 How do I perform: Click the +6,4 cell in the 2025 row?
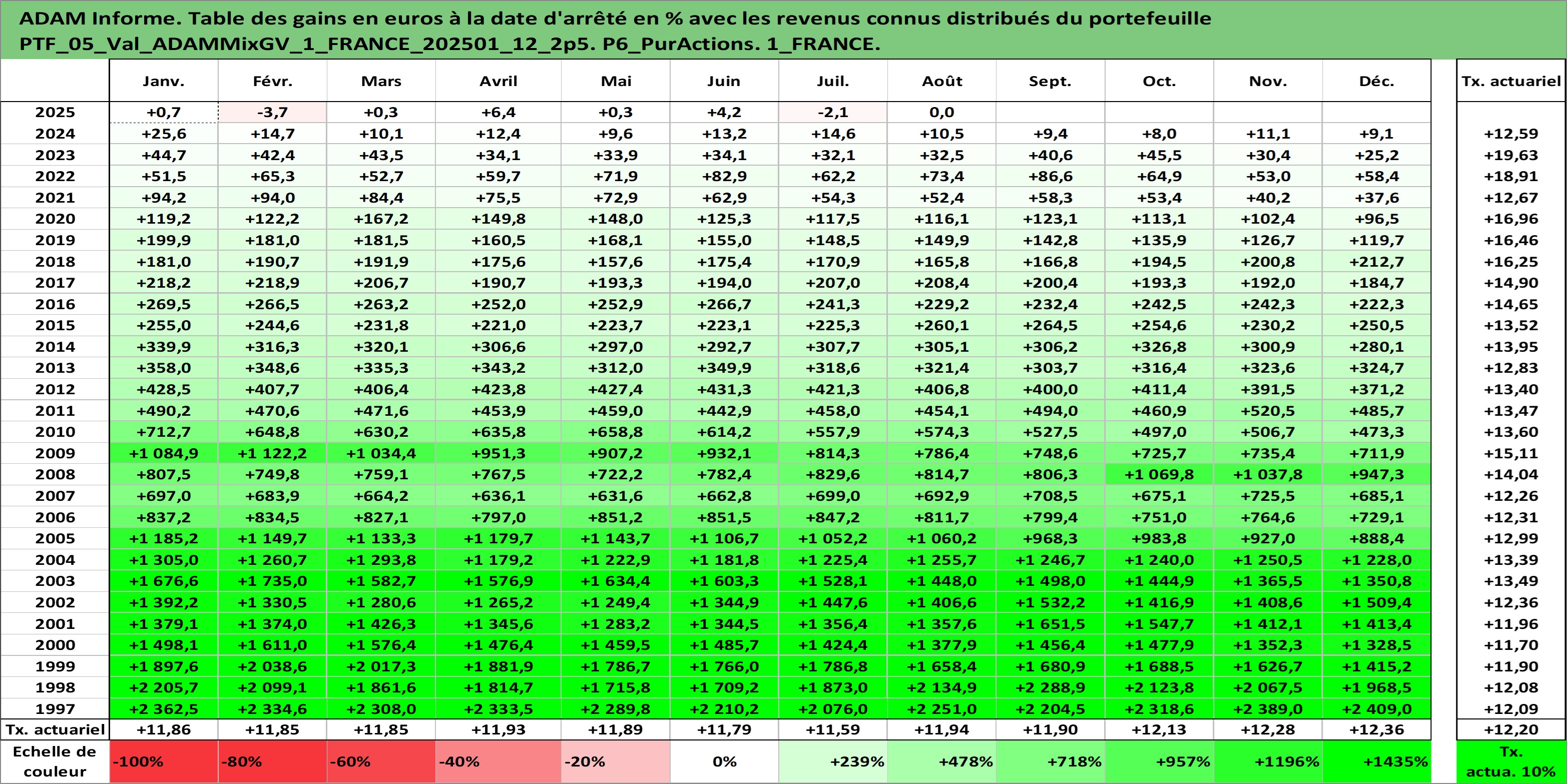tap(498, 112)
